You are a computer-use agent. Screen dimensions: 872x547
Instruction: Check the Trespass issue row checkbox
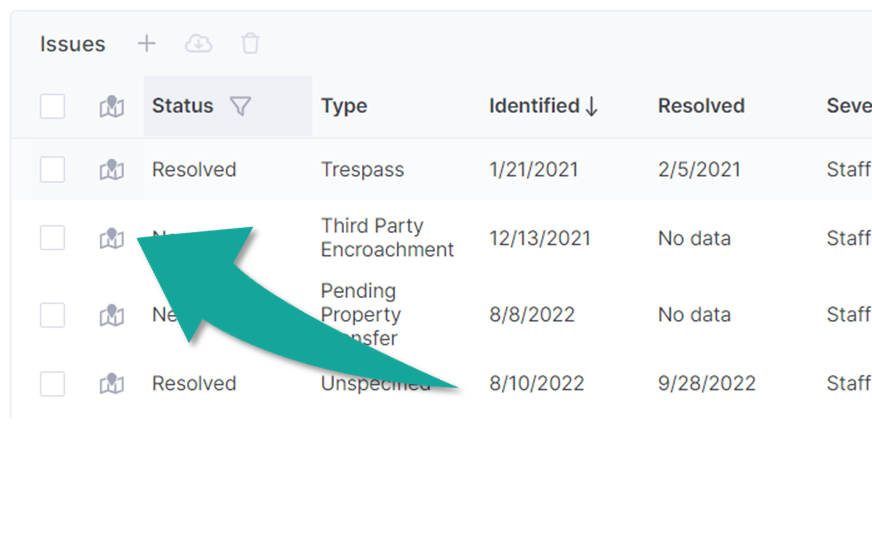53,170
